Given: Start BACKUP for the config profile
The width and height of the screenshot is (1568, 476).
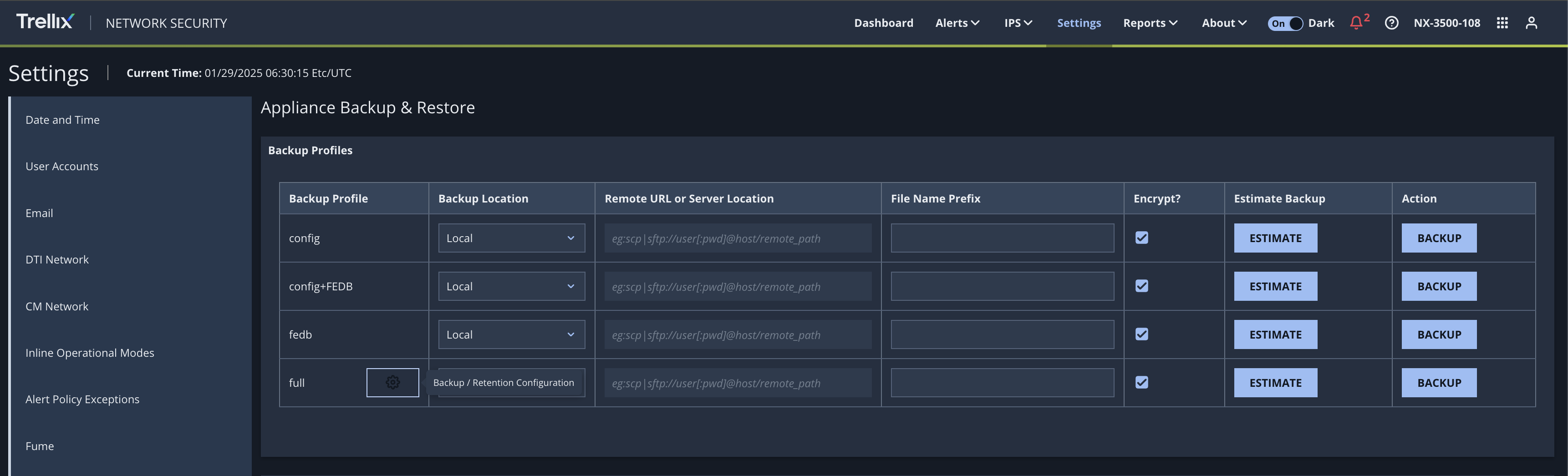Looking at the screenshot, I should coord(1439,238).
